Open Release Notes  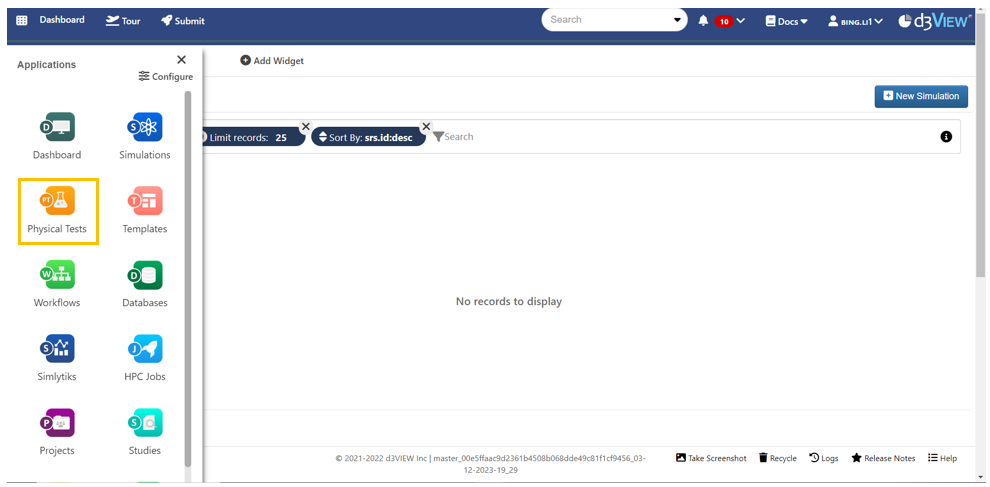(x=883, y=458)
